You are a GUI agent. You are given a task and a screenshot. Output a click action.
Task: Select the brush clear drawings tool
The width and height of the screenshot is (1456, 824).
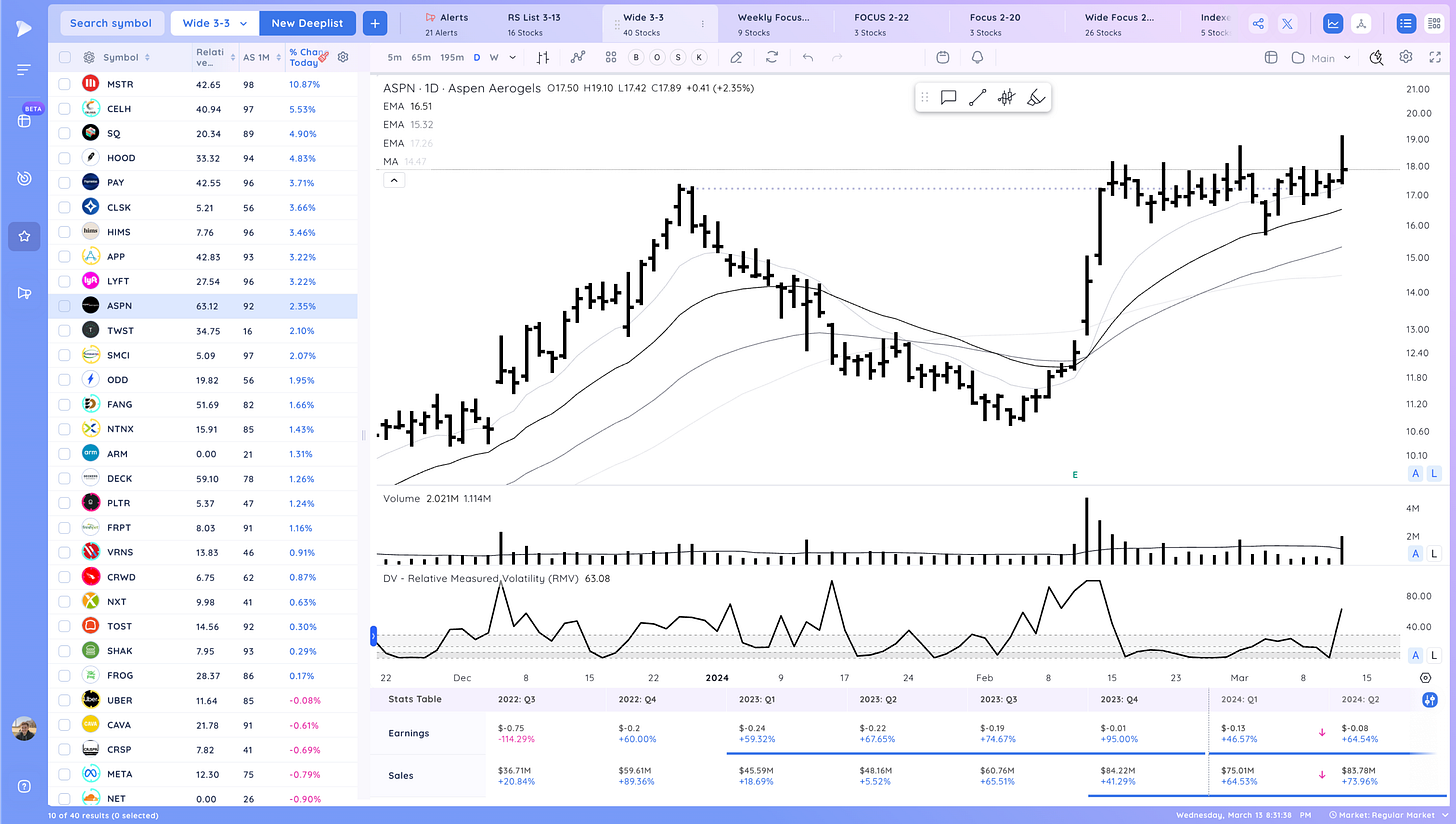[1035, 97]
